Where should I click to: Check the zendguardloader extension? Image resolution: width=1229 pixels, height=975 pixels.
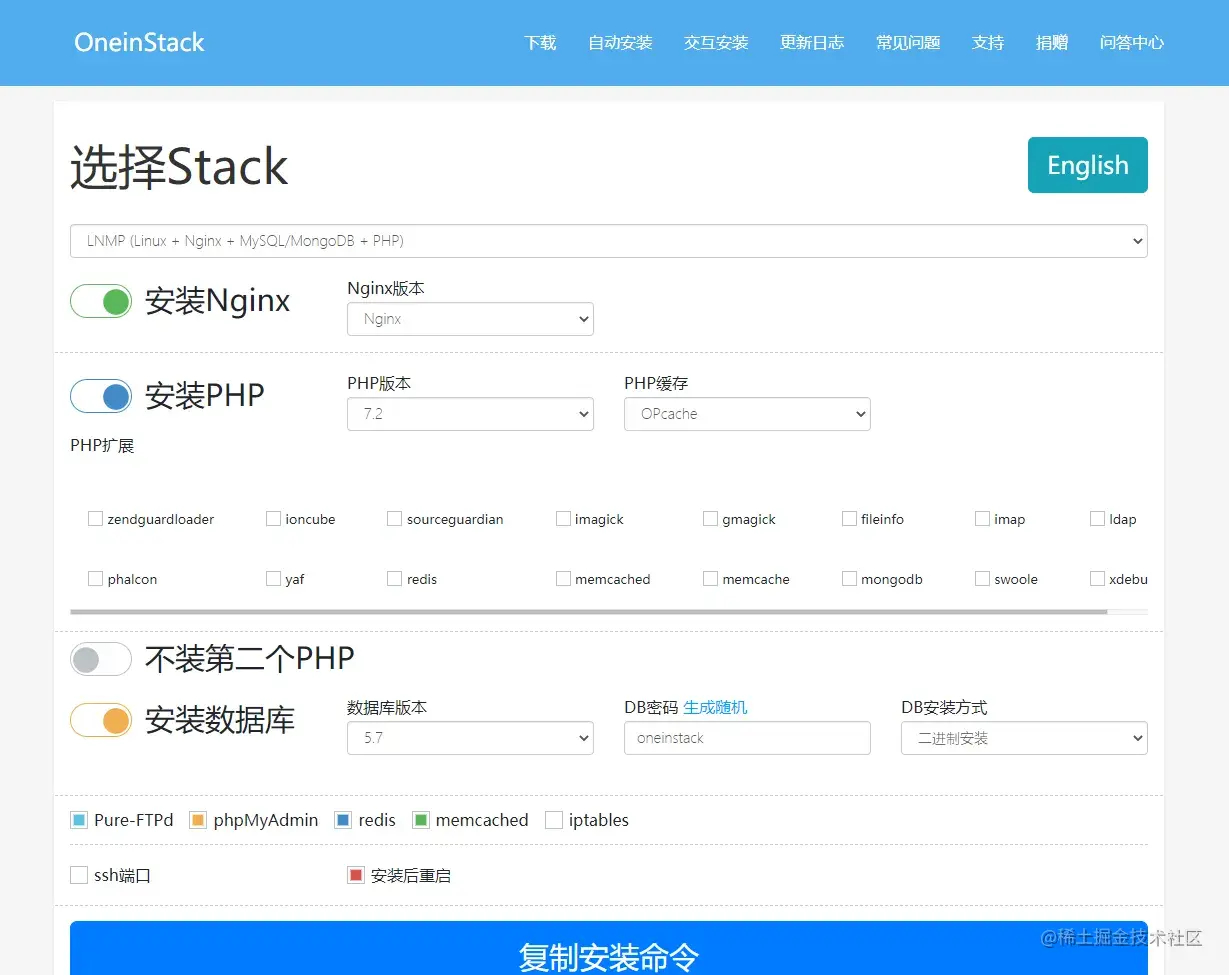tap(96, 519)
